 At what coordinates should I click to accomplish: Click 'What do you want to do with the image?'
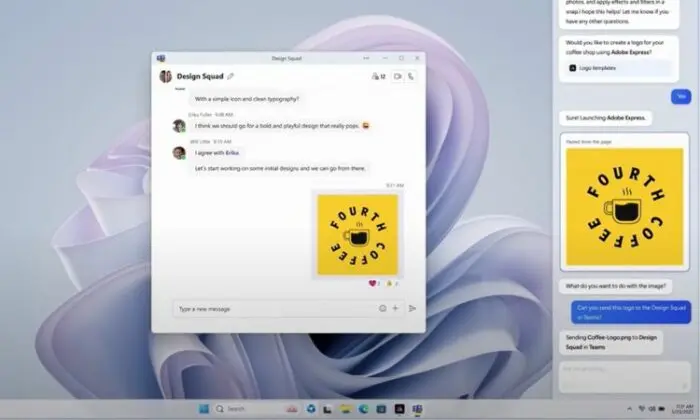coord(616,286)
